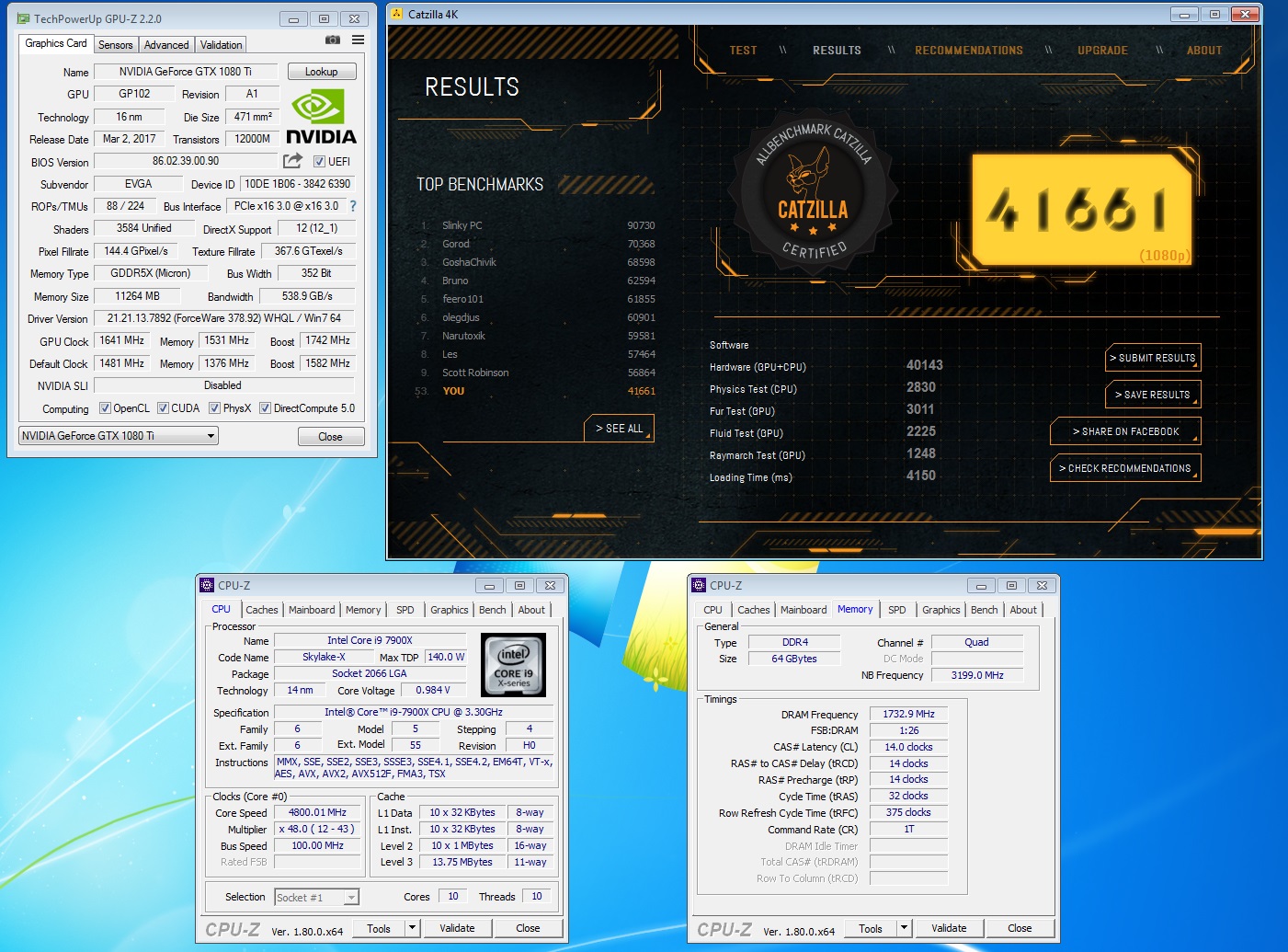Open the Socket #1 selection dropdown
The image size is (1288, 952).
click(x=316, y=898)
